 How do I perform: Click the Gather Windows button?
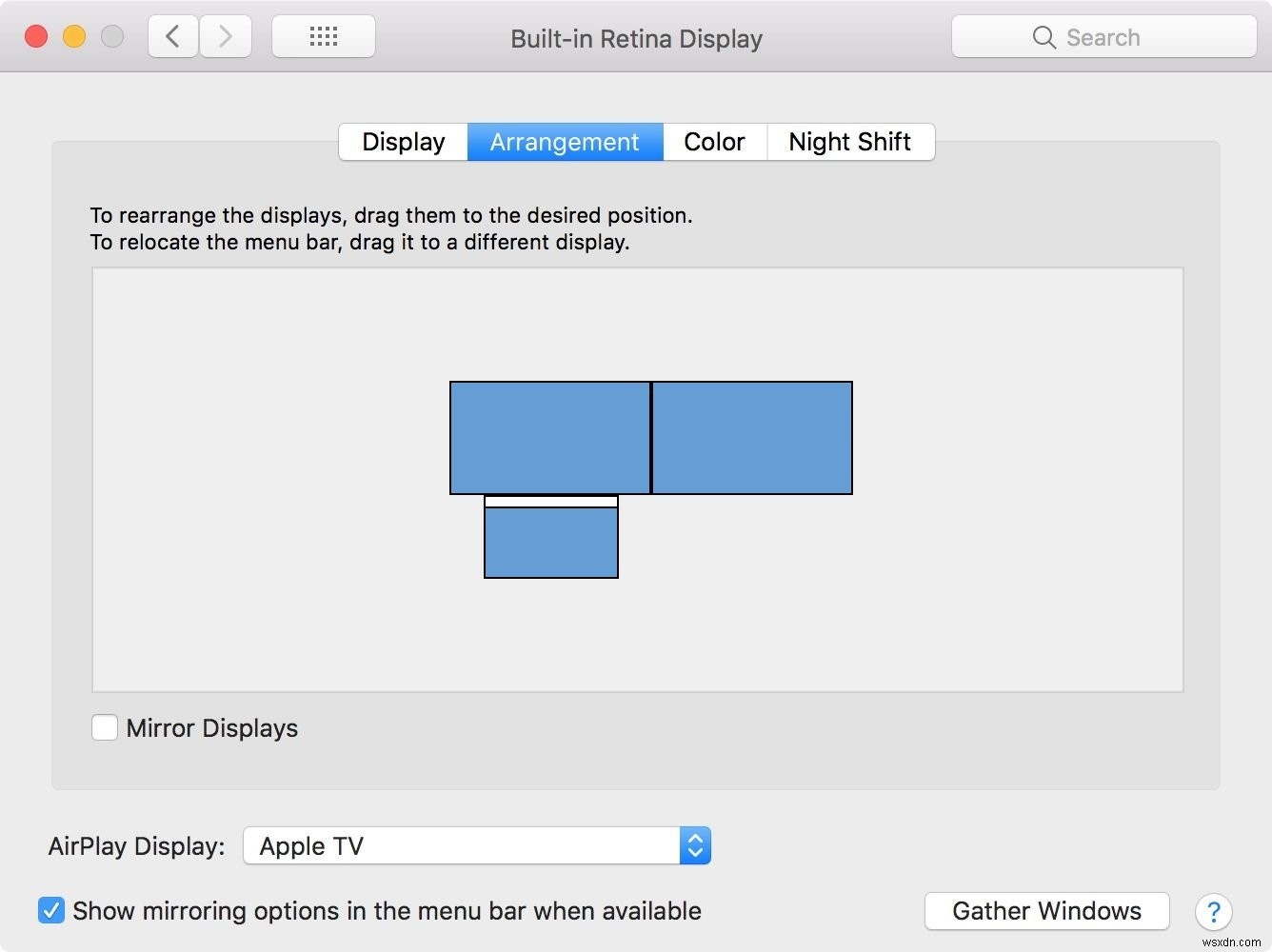point(1046,911)
